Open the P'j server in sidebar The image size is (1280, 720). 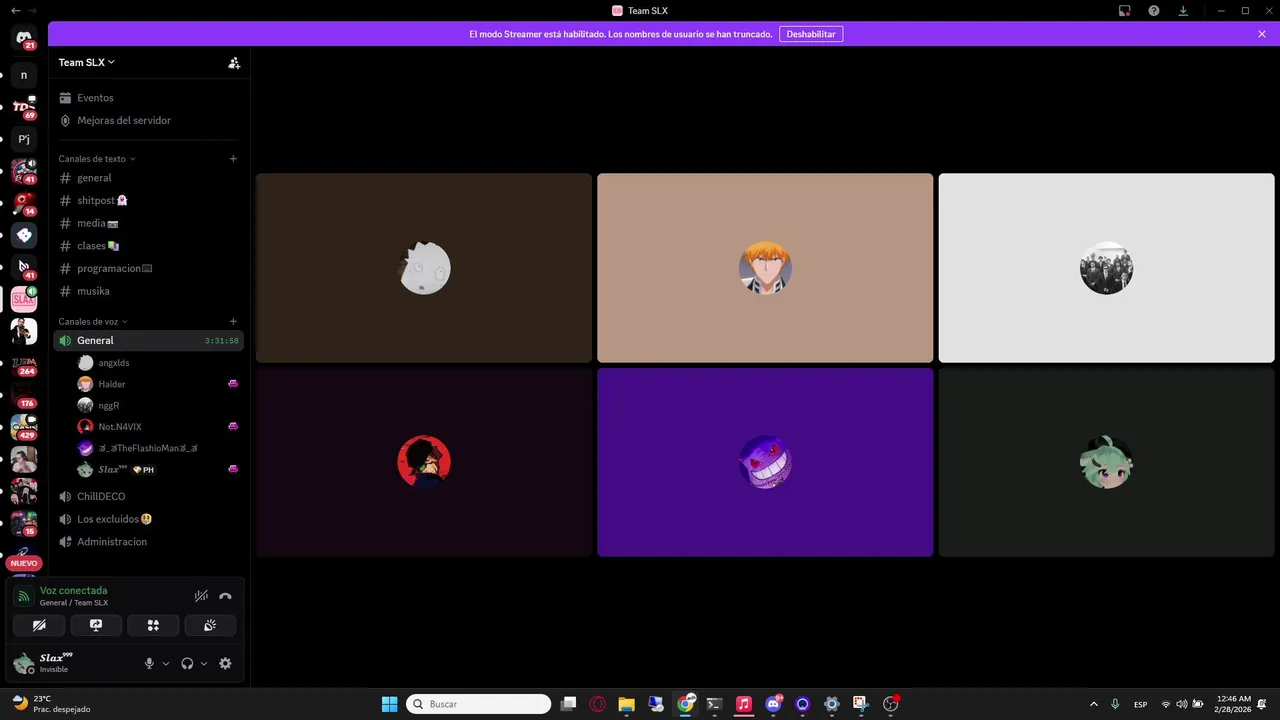[x=24, y=139]
